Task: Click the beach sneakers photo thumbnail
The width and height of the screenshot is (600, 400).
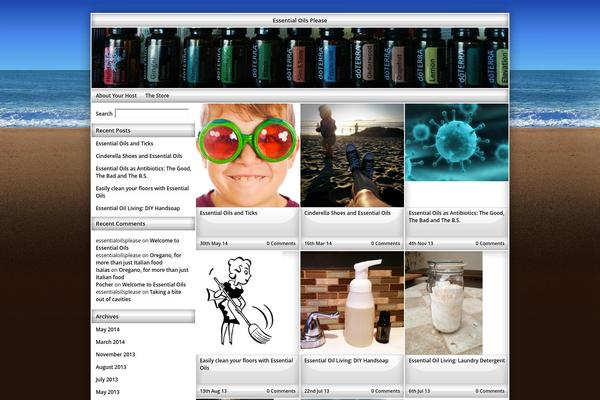Action: [352, 155]
